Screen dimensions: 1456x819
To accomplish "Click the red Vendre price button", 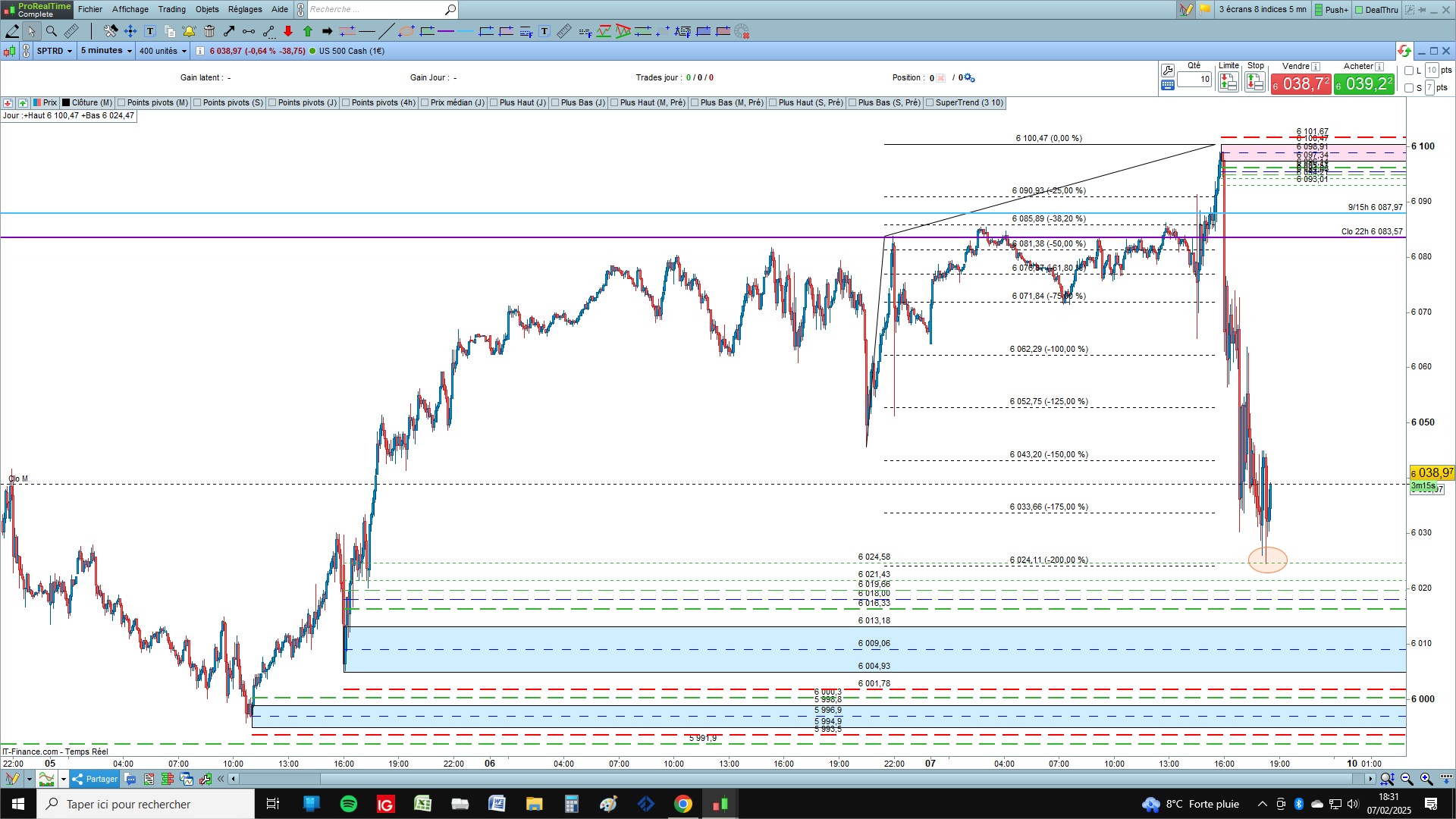I will point(1301,84).
